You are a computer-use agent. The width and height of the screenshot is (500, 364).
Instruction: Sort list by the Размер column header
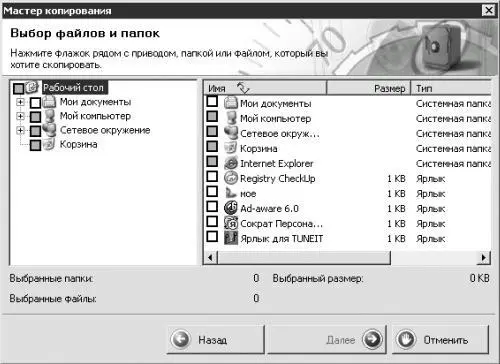[x=368, y=88]
